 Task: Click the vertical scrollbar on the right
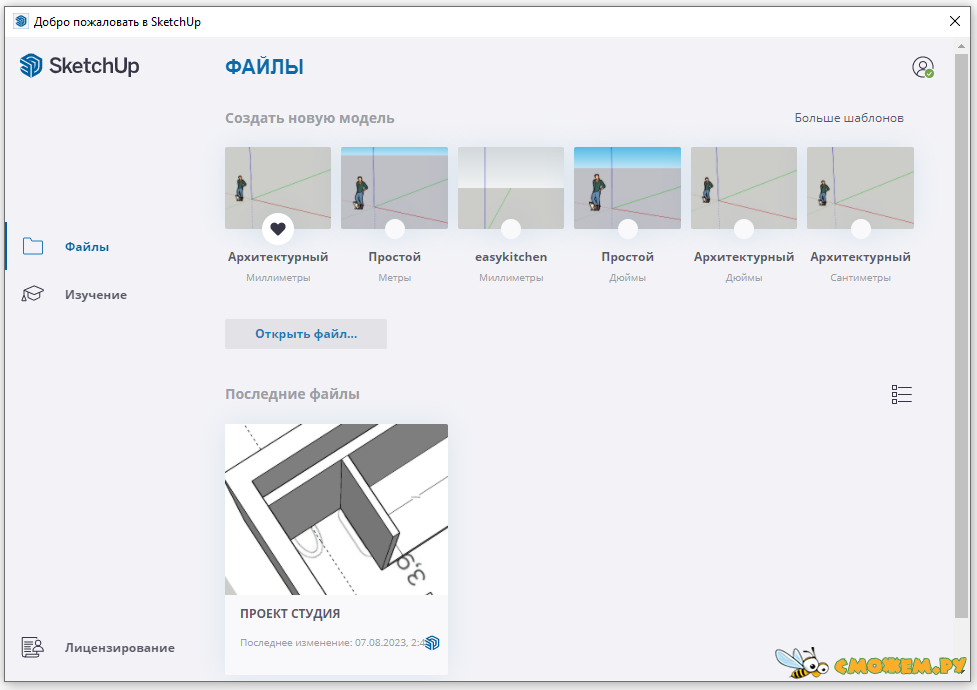[x=962, y=330]
